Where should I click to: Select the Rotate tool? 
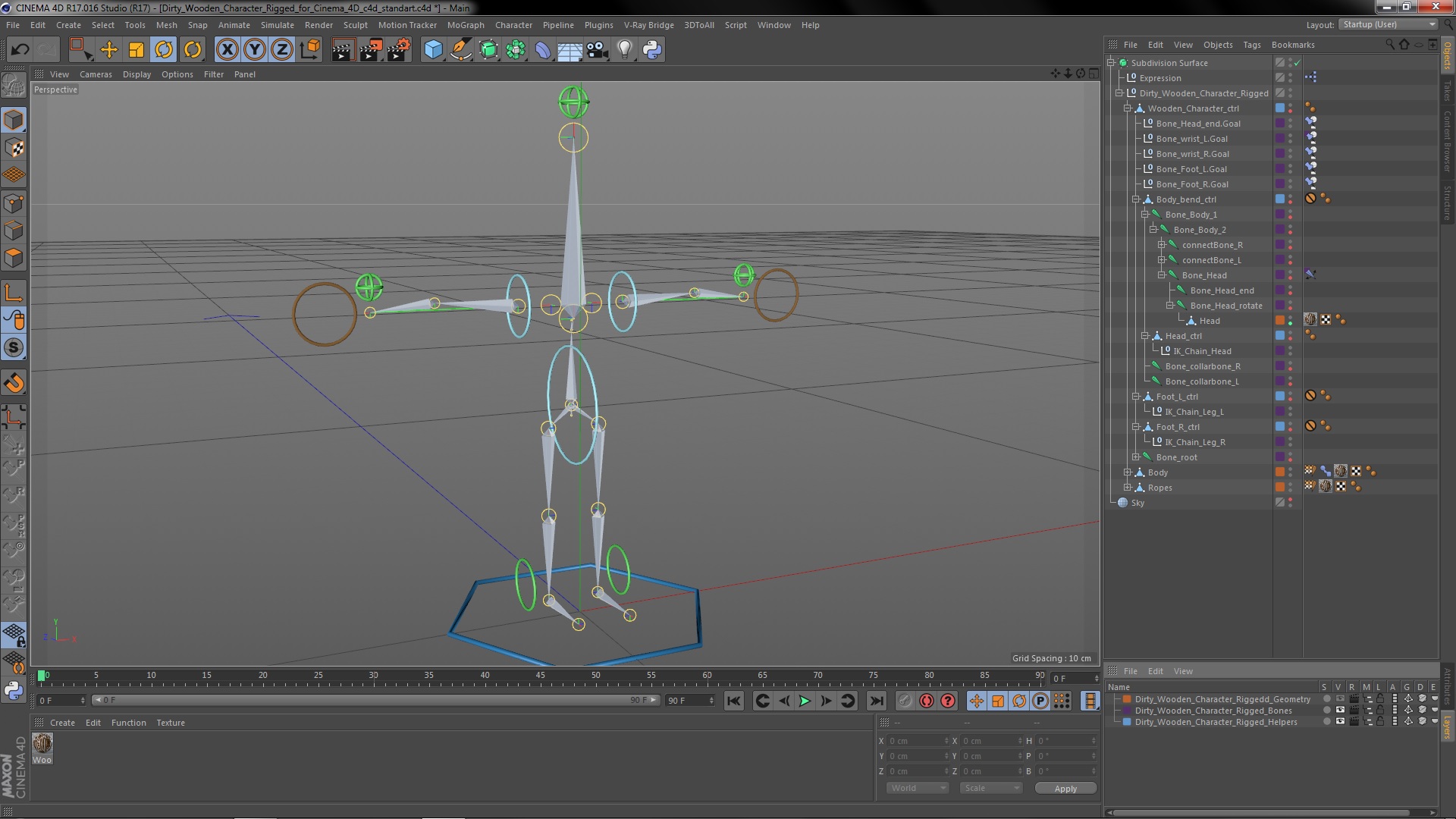pos(164,50)
